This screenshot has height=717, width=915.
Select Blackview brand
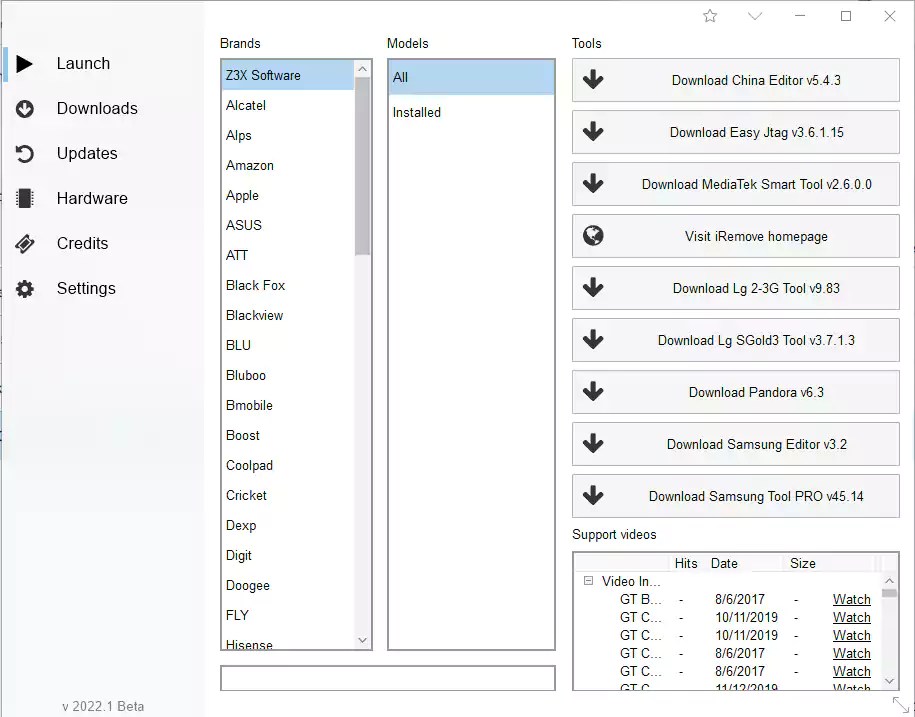click(288, 316)
